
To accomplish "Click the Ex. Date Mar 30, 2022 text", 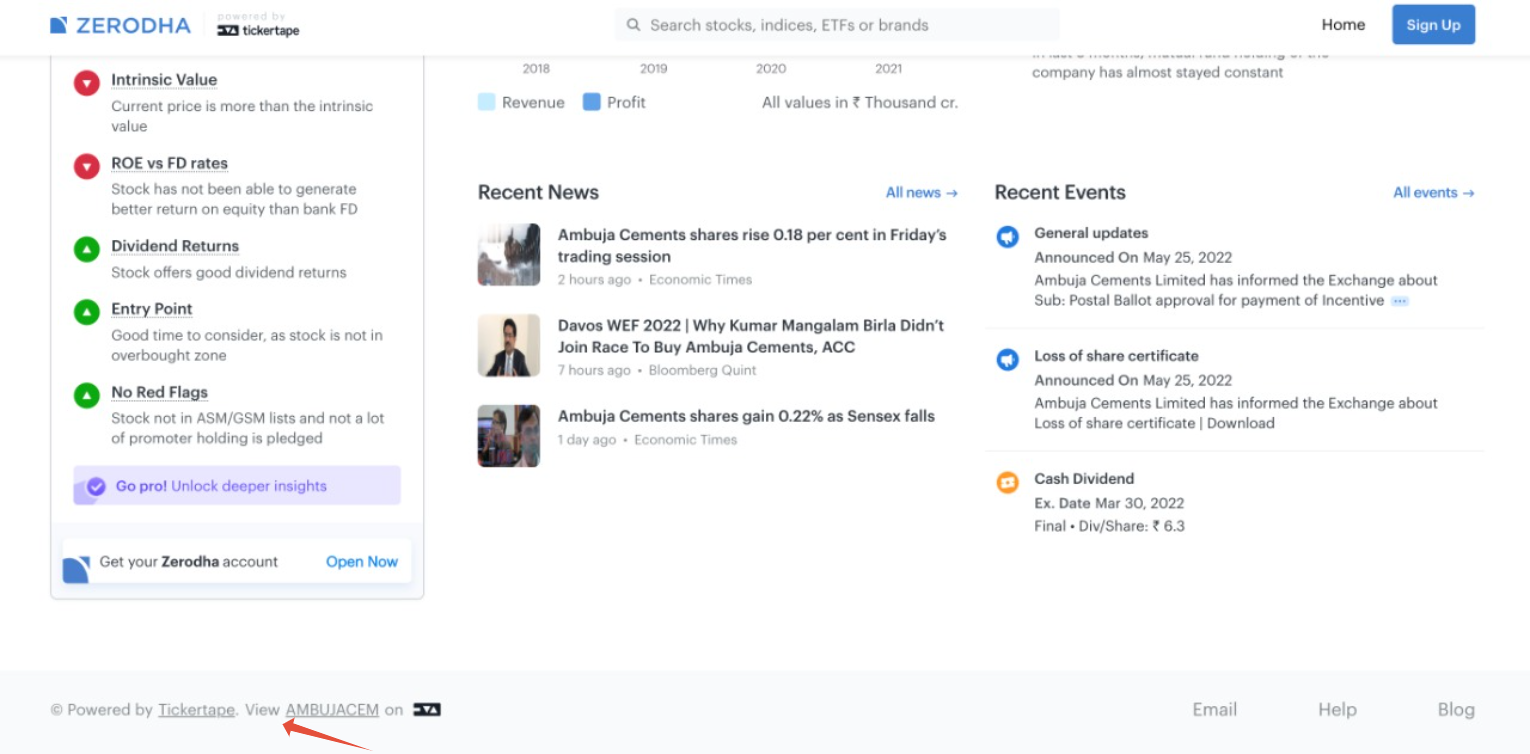I will (1109, 503).
